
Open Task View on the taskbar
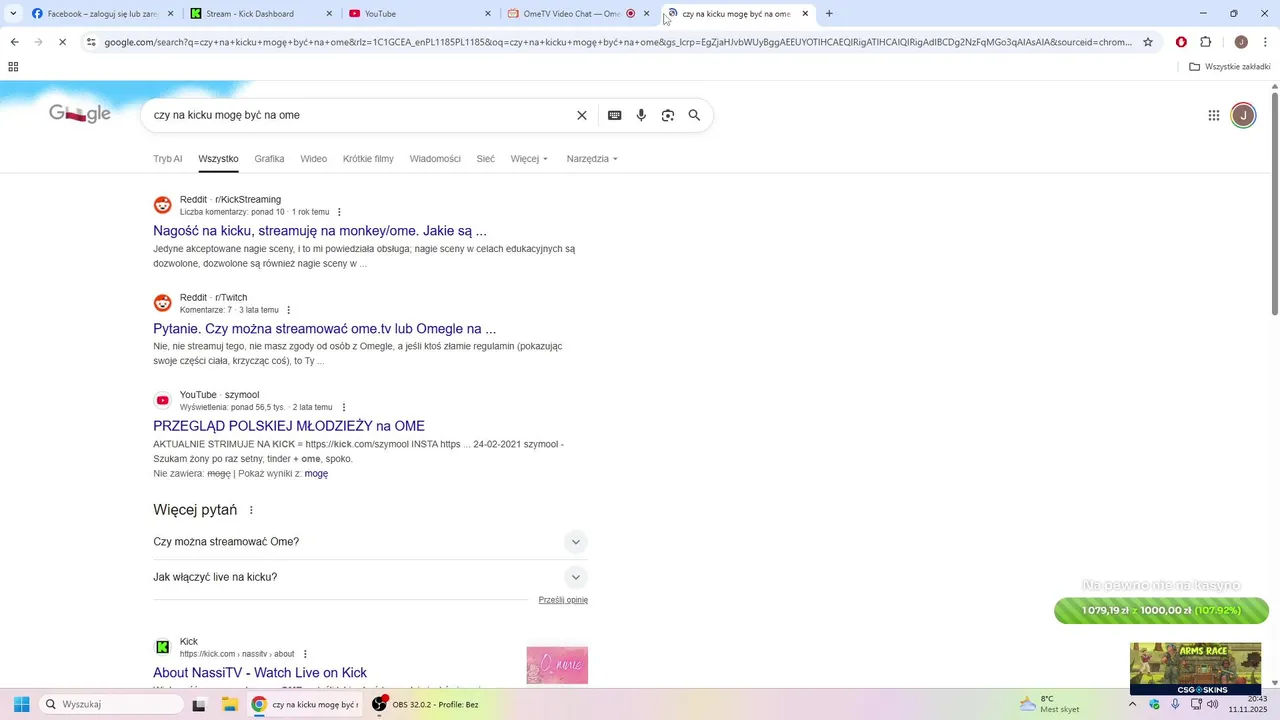click(x=199, y=704)
